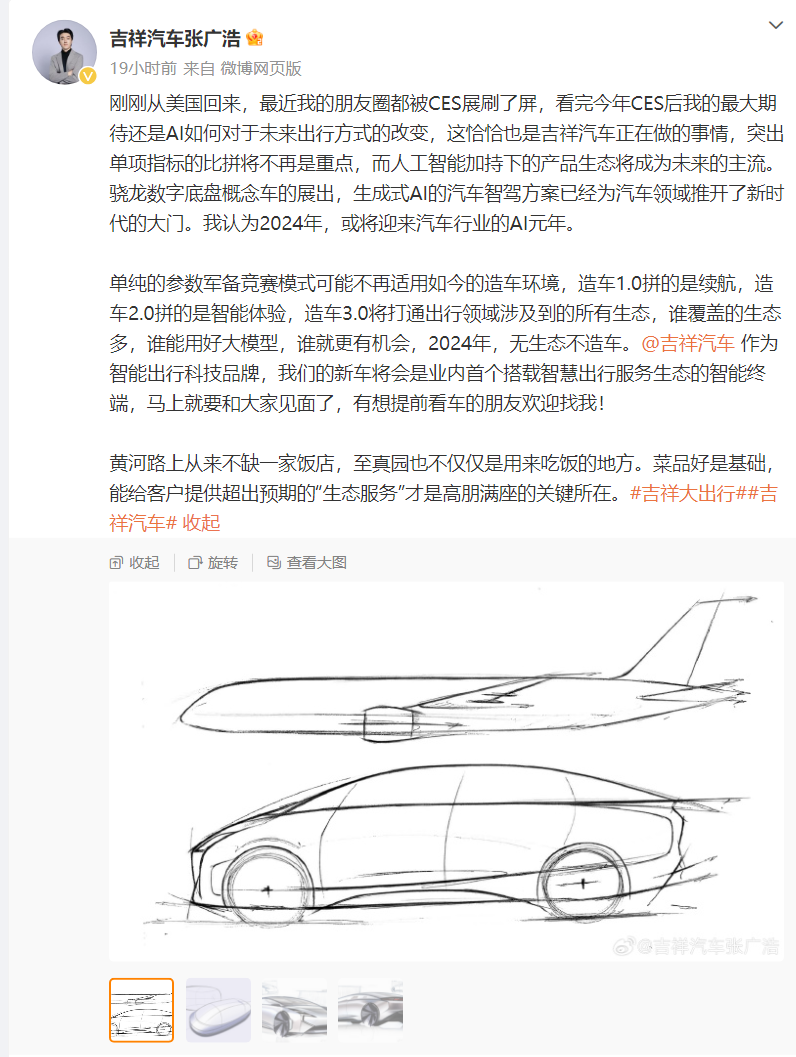Click the view large image icon
This screenshot has width=796, height=1057.
point(274,562)
